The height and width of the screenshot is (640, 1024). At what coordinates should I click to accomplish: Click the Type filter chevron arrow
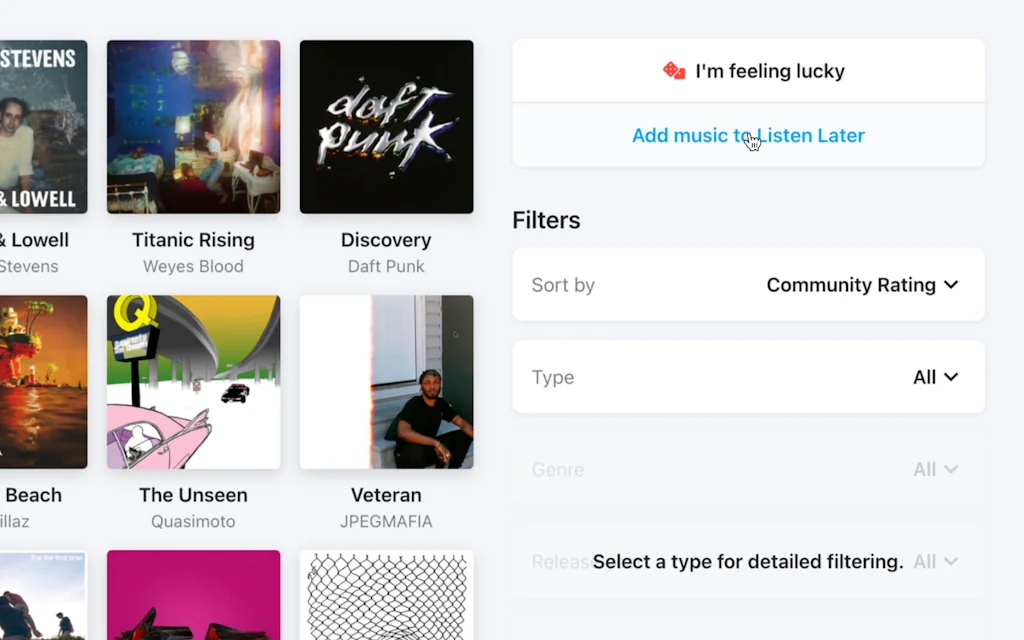click(950, 377)
